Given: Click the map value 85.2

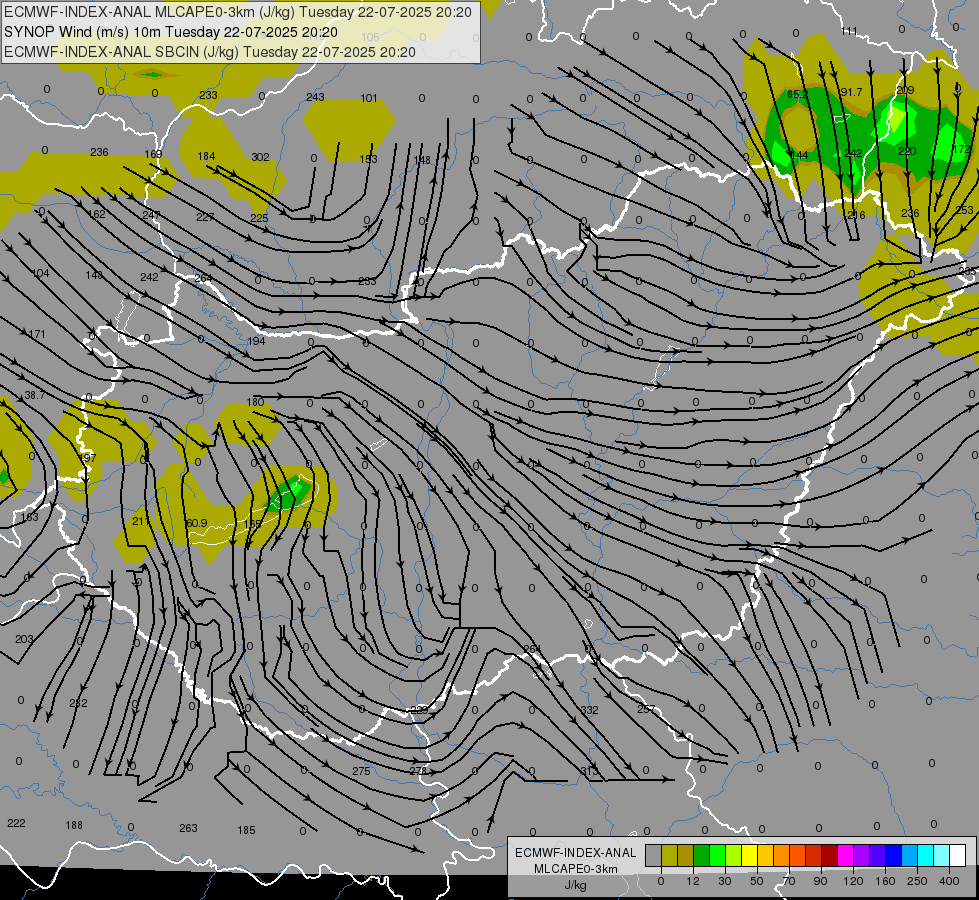Looking at the screenshot, I should (797, 94).
